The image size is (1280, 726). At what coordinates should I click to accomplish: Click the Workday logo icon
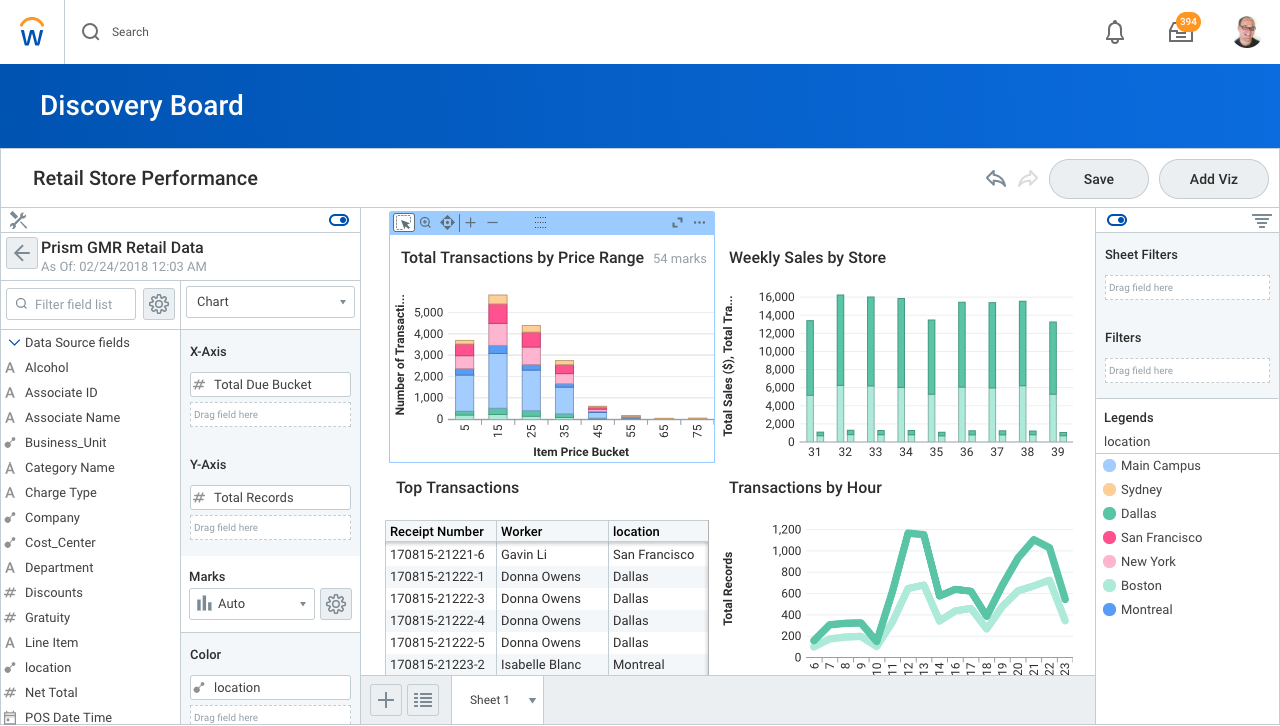(x=32, y=32)
